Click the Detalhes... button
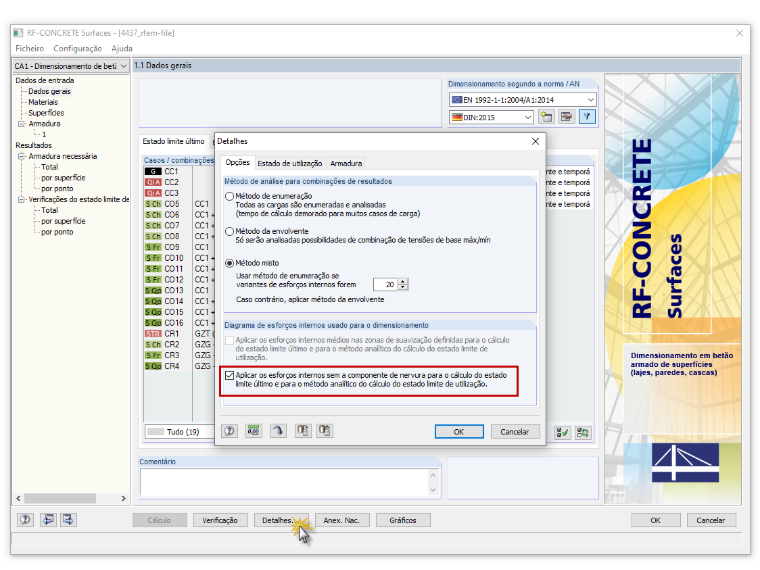This screenshot has height=570, width=760. (x=281, y=521)
